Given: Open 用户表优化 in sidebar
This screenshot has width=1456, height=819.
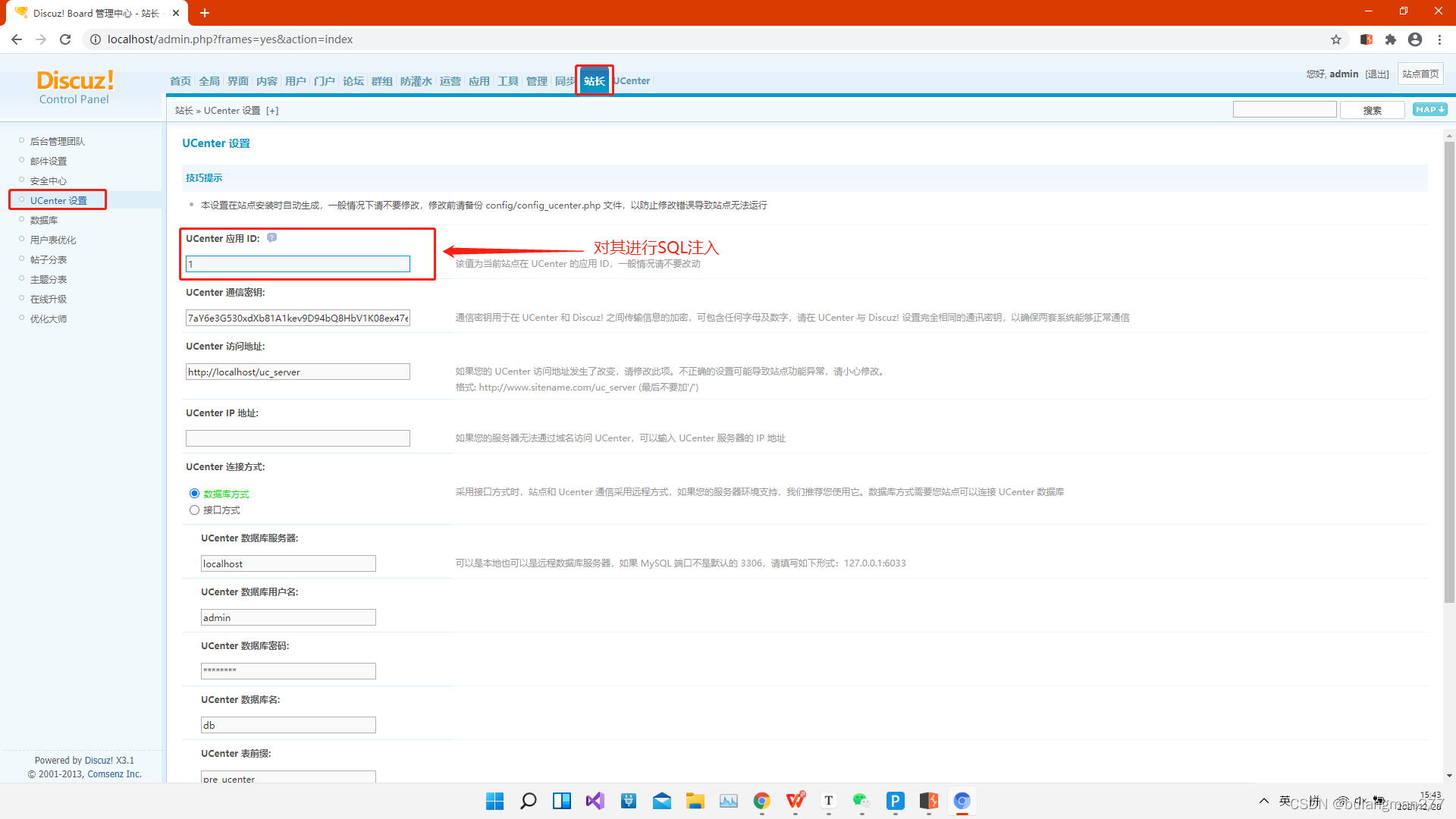Looking at the screenshot, I should (x=53, y=240).
